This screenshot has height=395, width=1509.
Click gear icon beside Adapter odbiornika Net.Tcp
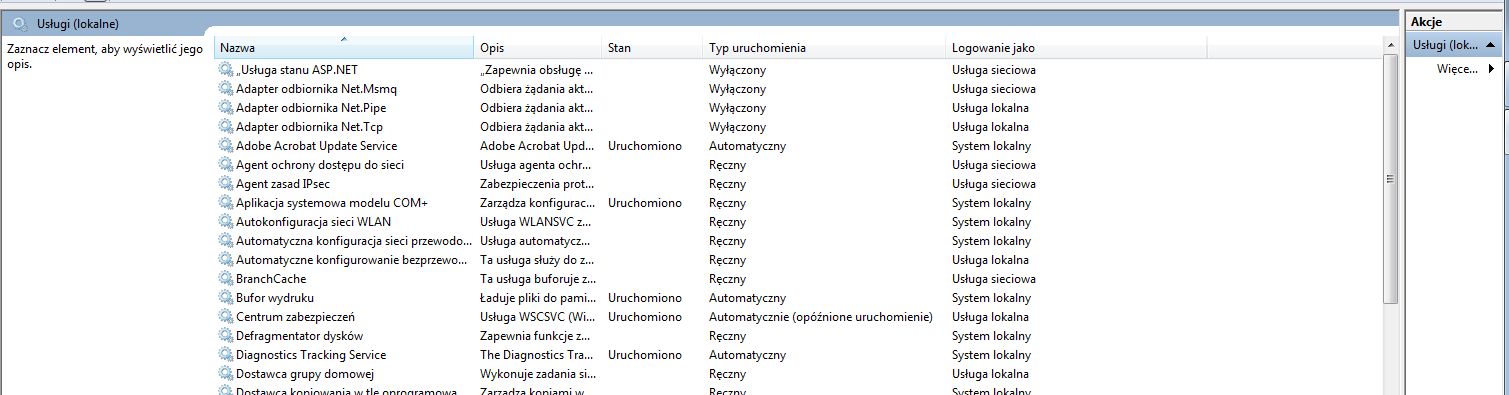click(x=225, y=127)
